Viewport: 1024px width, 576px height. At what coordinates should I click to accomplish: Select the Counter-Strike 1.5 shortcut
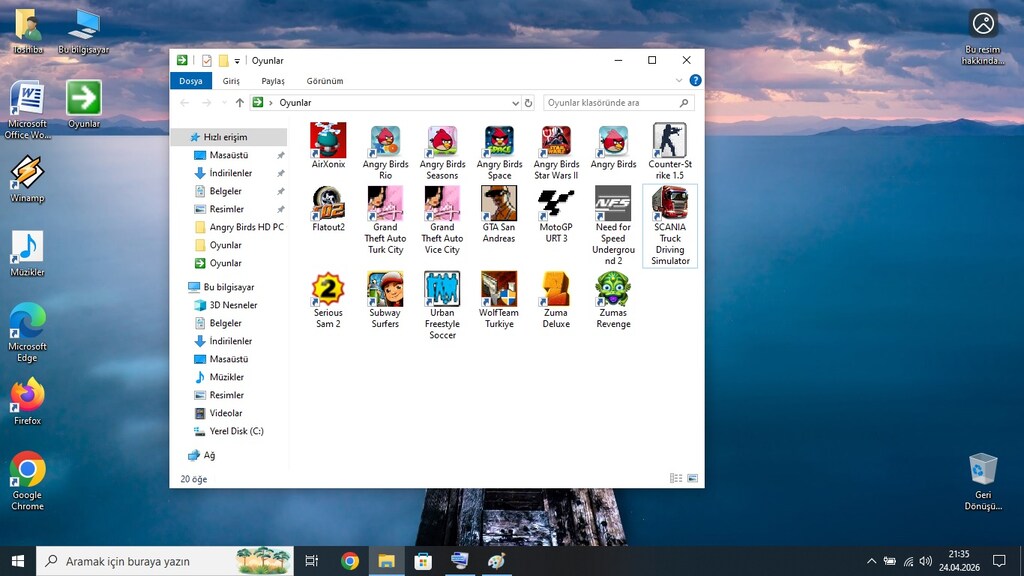click(670, 152)
